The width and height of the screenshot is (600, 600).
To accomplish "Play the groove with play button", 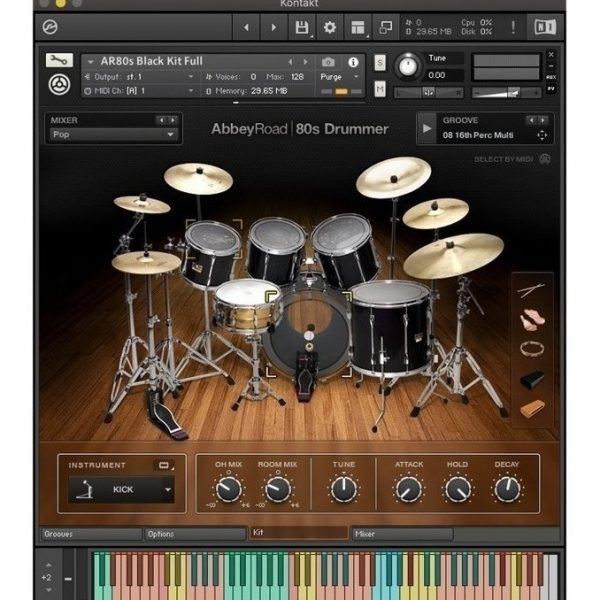I will tap(427, 129).
